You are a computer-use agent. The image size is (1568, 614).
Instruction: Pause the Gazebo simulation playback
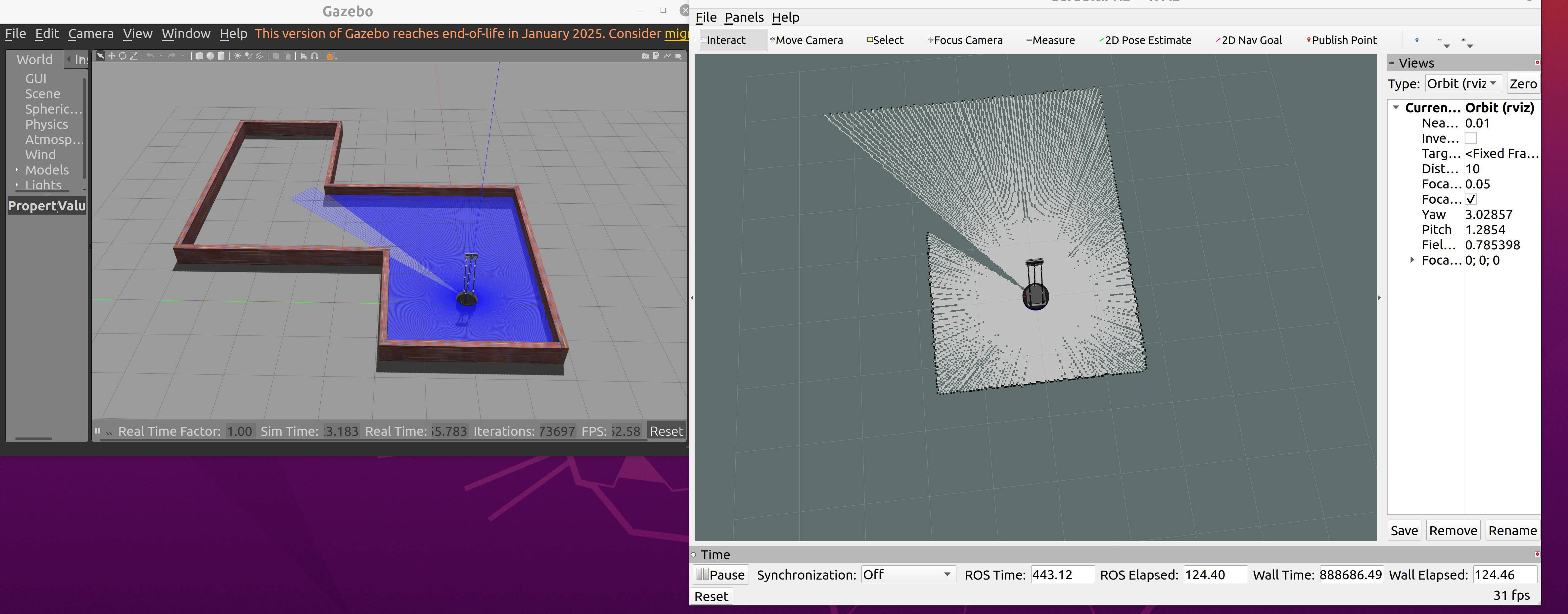pos(97,431)
